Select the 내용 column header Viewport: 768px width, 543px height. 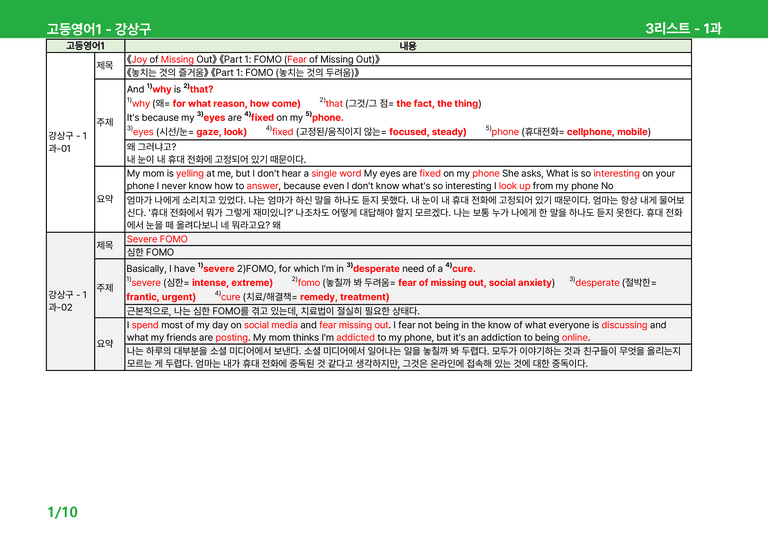click(x=408, y=46)
